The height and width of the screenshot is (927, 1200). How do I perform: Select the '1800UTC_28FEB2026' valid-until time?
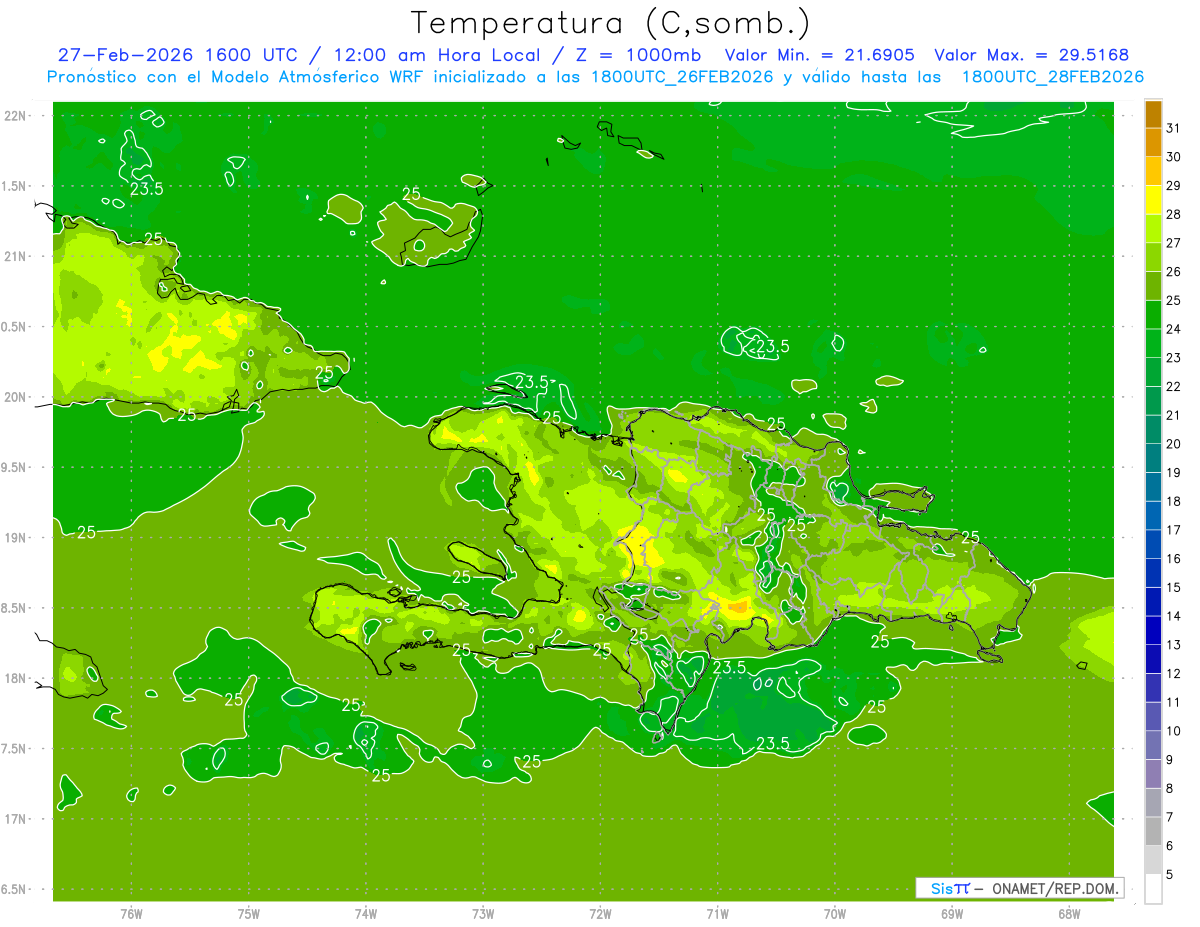tap(1053, 77)
